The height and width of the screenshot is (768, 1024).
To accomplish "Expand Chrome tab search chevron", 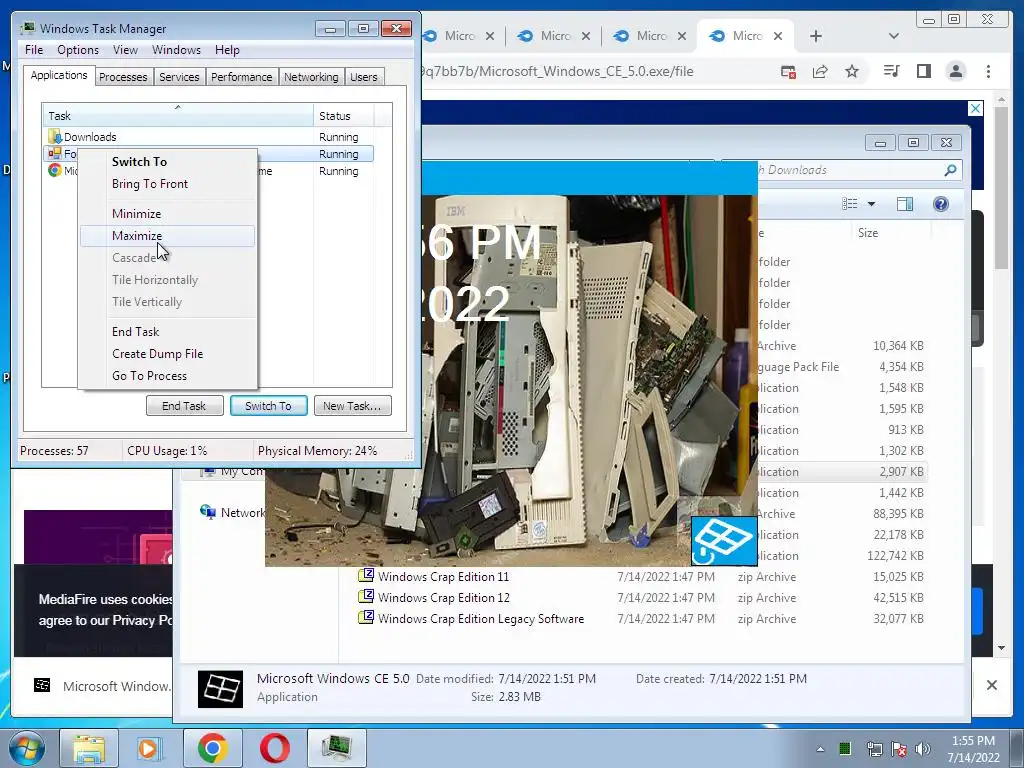I will click(893, 36).
